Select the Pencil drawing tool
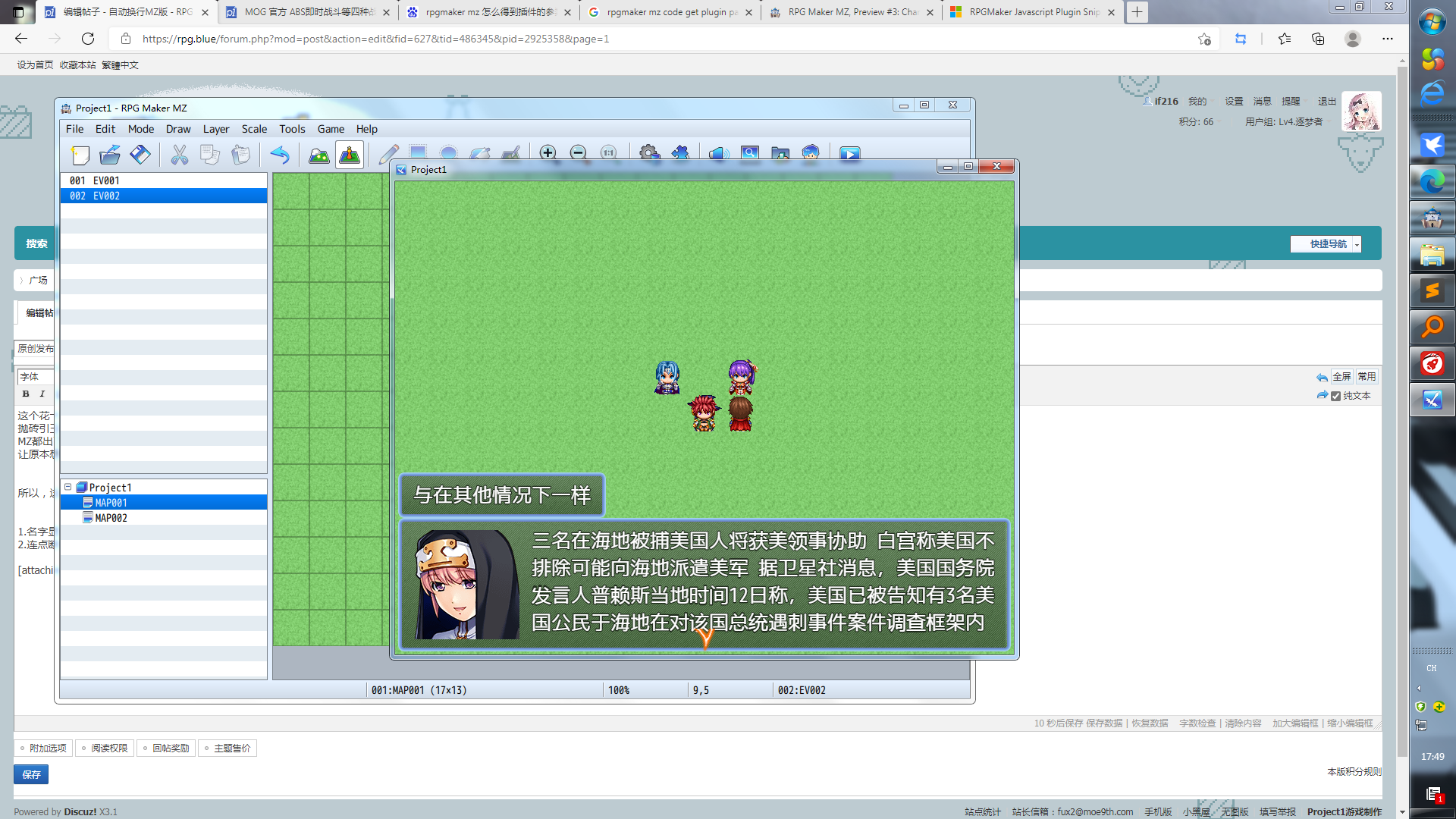The height and width of the screenshot is (819, 1456). tap(389, 153)
